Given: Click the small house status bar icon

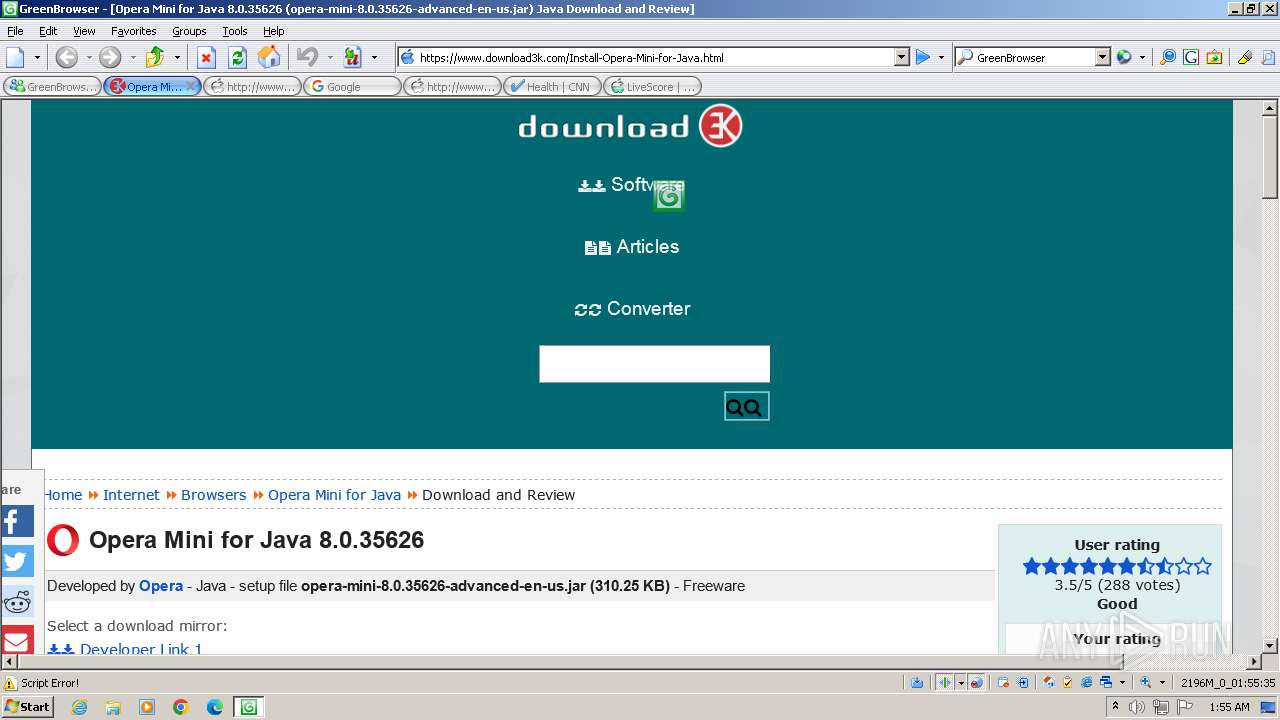Looking at the screenshot, I should click(1049, 683).
